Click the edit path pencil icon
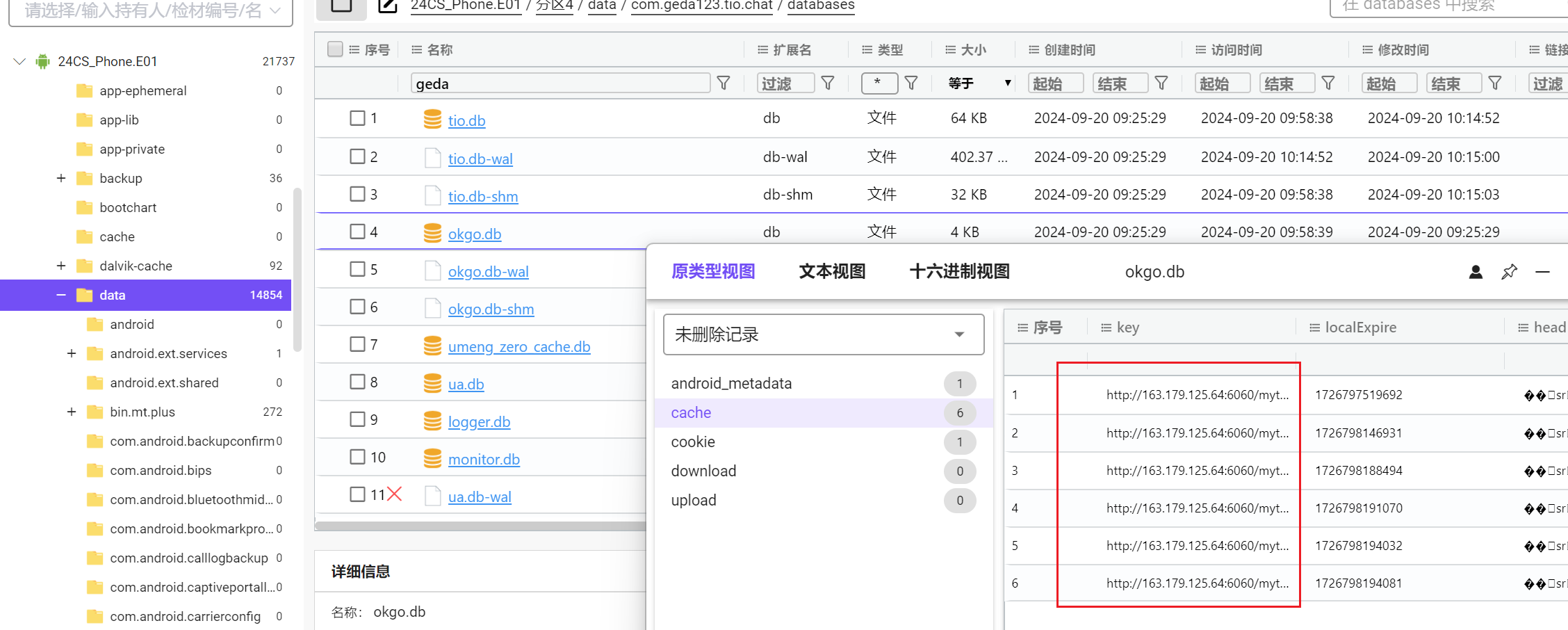Screen dimensions: 1568x630 [x=388, y=6]
